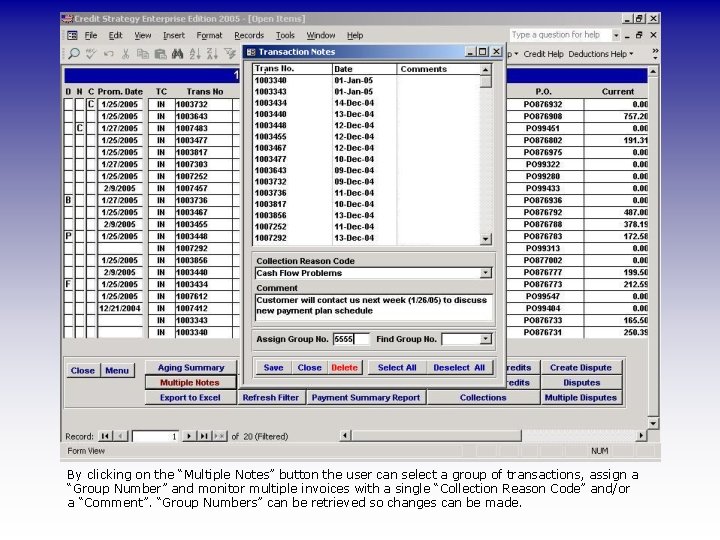720x540 pixels.
Task: Click the transaction list vertical scrollbar thumb
Action: pos(485,82)
